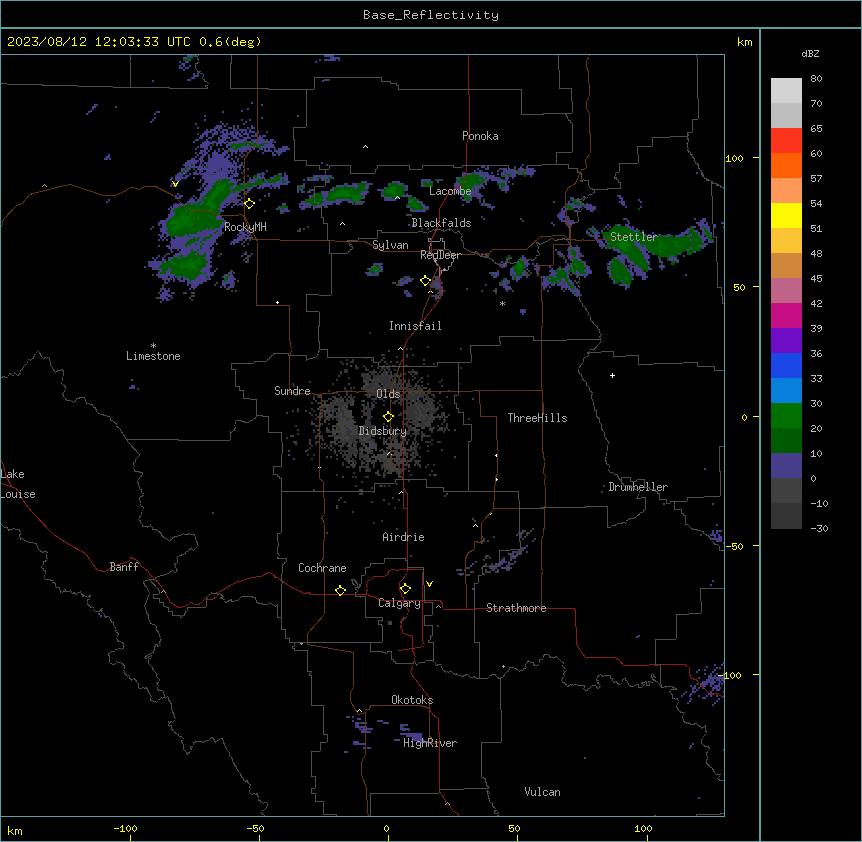The height and width of the screenshot is (842, 862).
Task: Click the Ponoka town label
Action: pyautogui.click(x=480, y=136)
